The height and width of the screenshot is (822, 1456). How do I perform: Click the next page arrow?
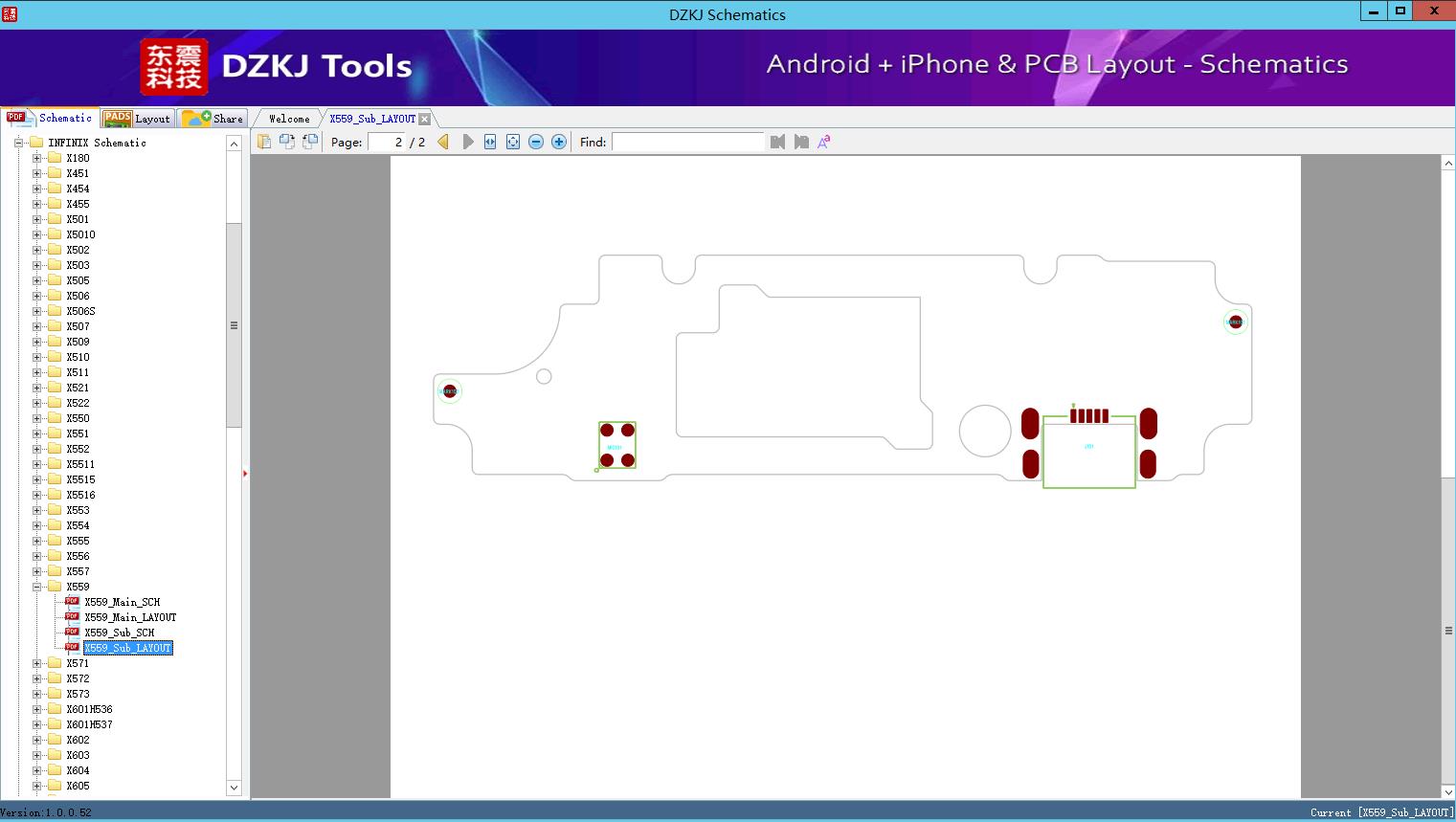pyautogui.click(x=468, y=142)
